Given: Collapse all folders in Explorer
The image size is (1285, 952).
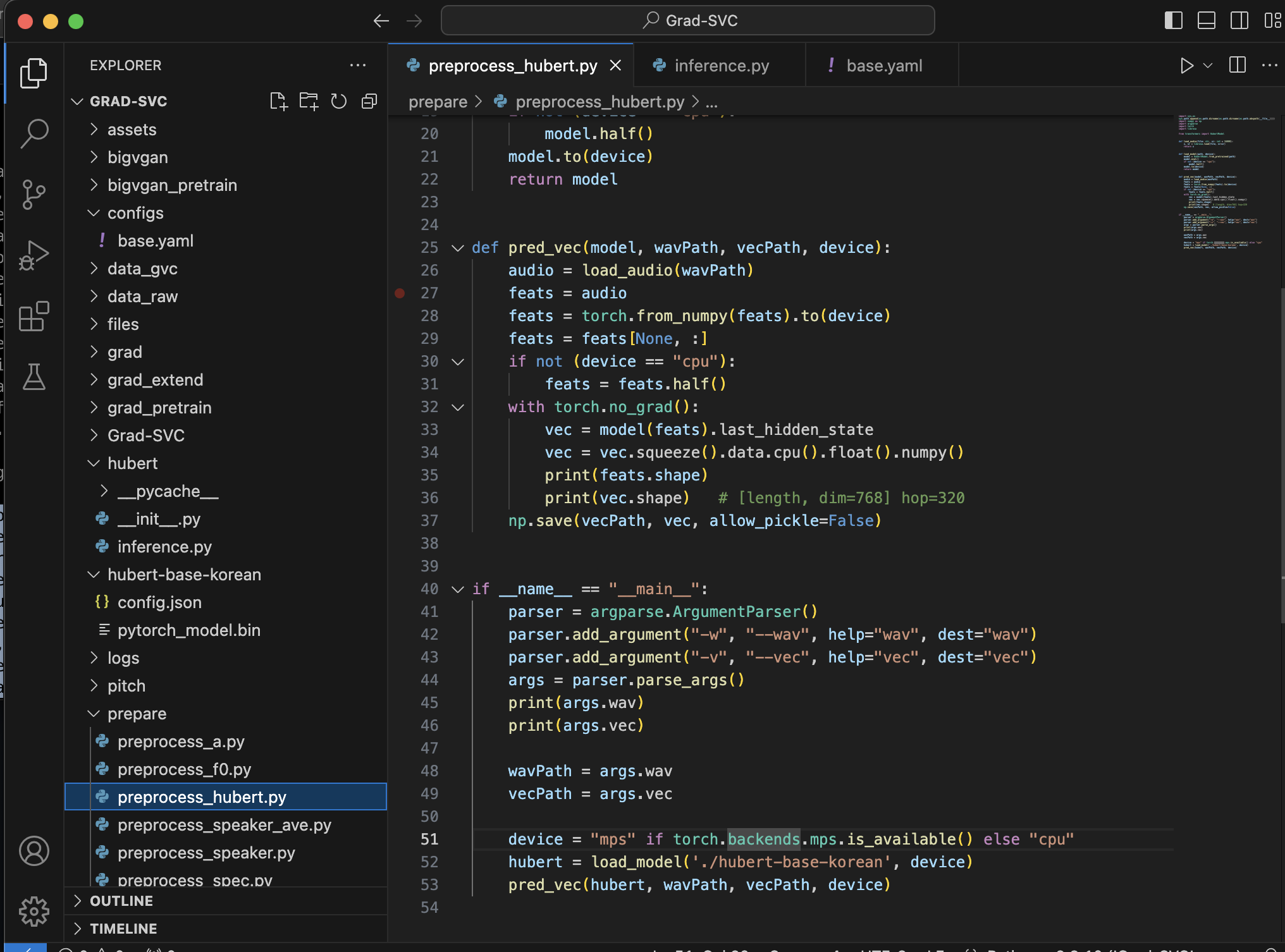Looking at the screenshot, I should (x=369, y=101).
